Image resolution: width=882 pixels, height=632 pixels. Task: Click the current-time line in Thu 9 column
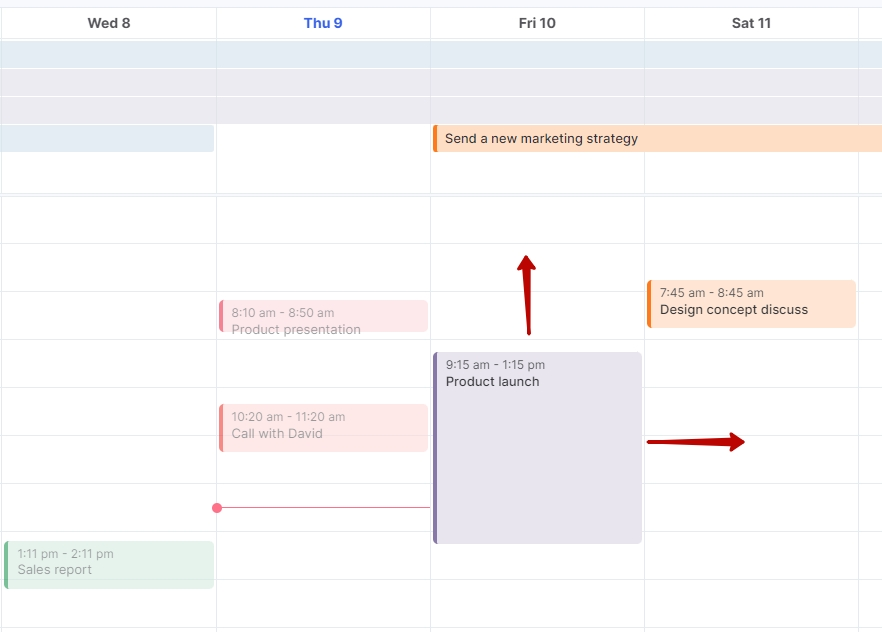point(325,508)
